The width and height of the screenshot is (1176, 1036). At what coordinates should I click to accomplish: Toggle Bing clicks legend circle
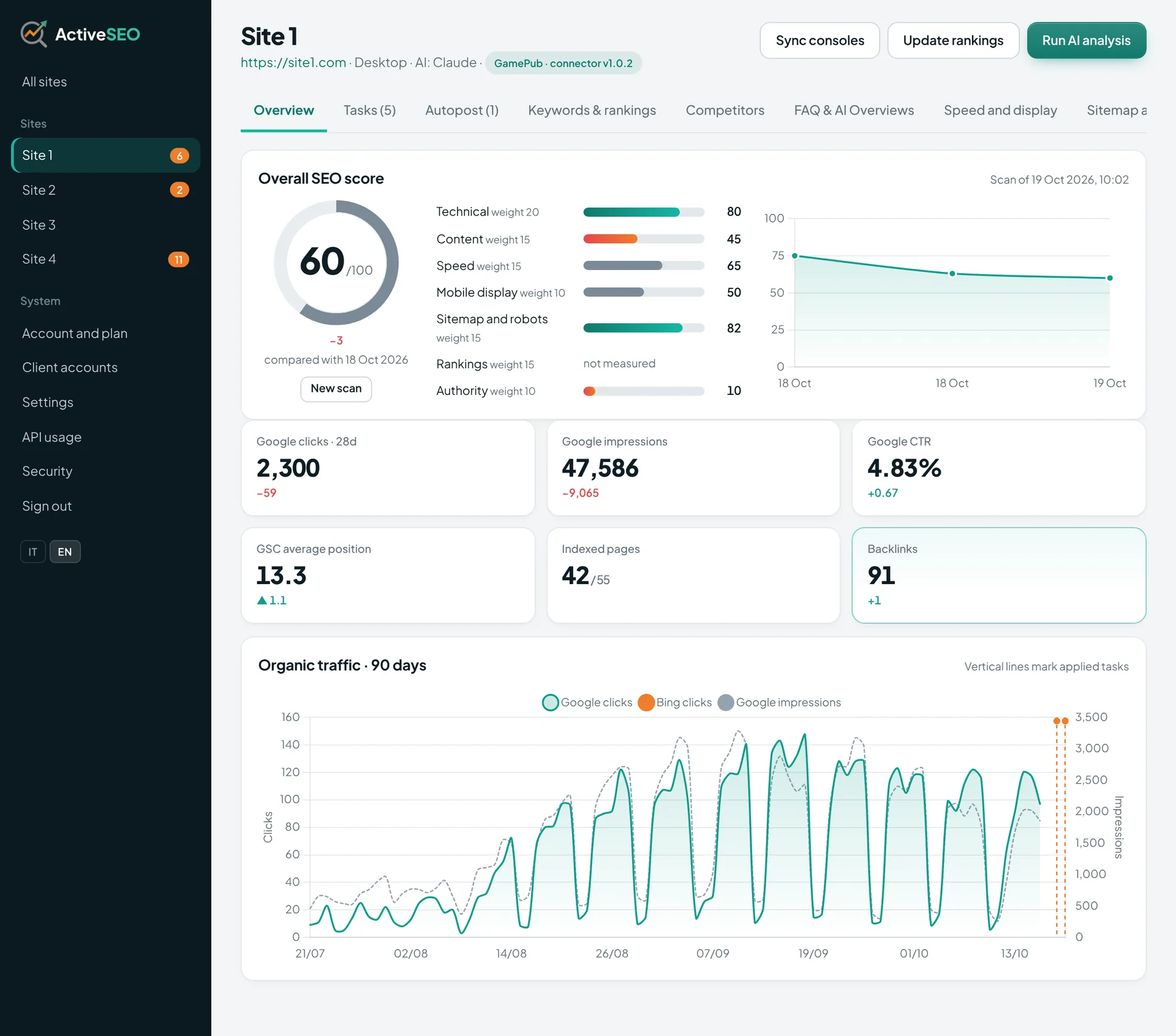click(646, 702)
